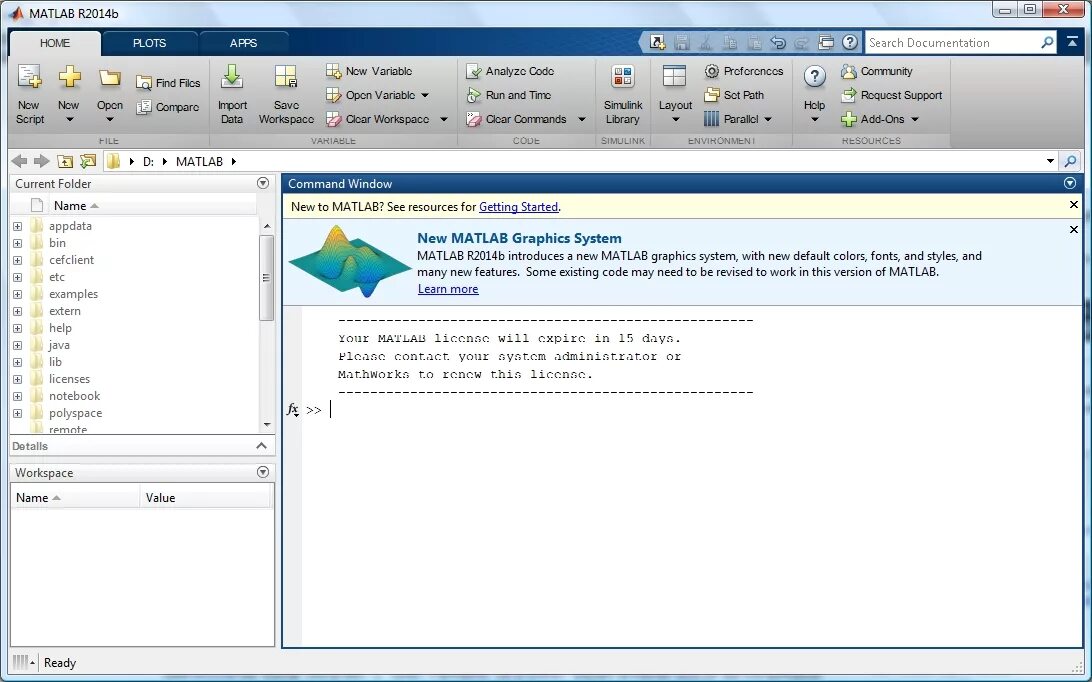Viewport: 1092px width, 682px height.
Task: Open the Getting Started link
Action: pos(518,207)
